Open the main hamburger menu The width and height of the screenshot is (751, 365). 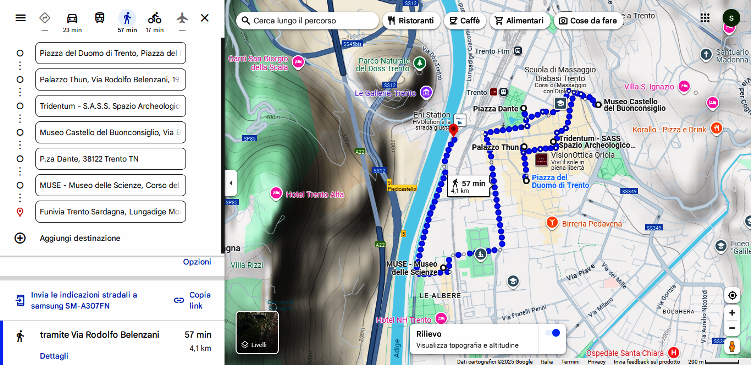[x=21, y=18]
